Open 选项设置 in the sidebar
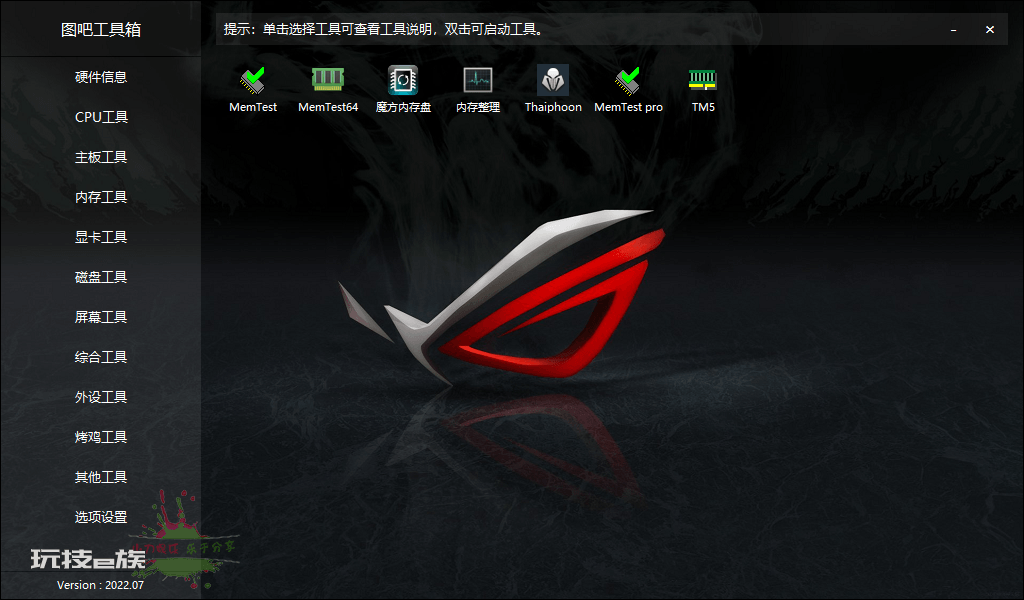 [x=101, y=517]
